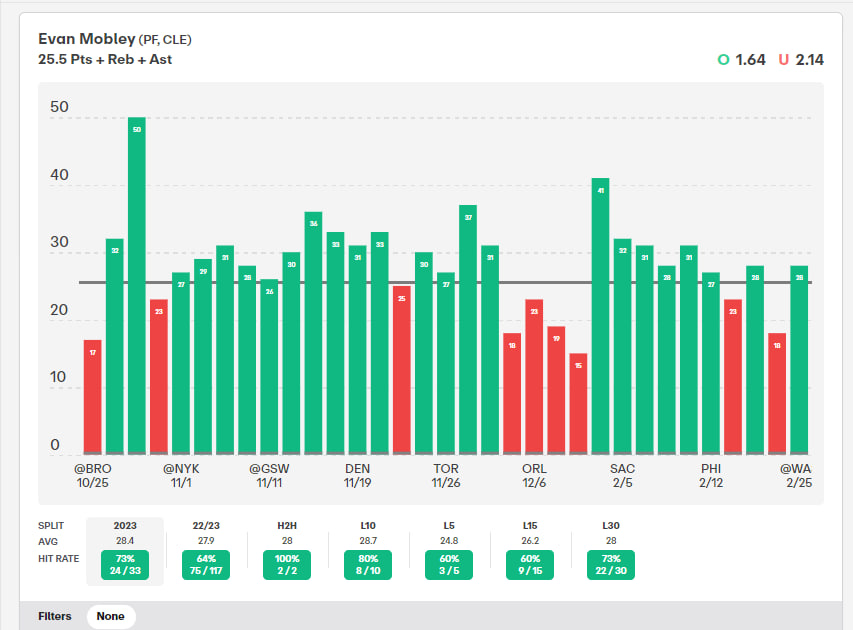Click the red bar labeled 17
Screen dimensions: 853x630
pyautogui.click(x=92, y=397)
